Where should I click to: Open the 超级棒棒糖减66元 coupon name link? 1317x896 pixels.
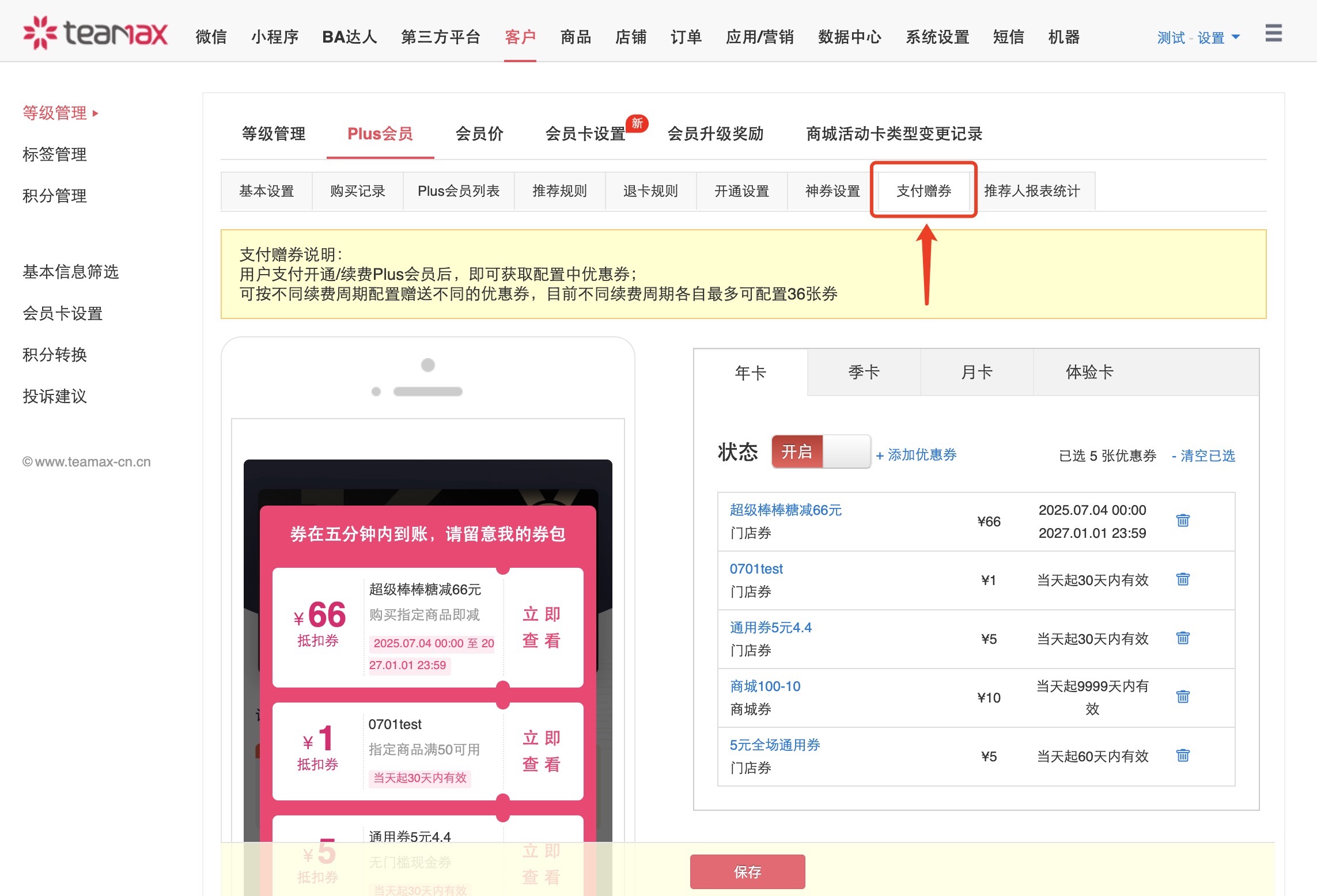pos(785,510)
